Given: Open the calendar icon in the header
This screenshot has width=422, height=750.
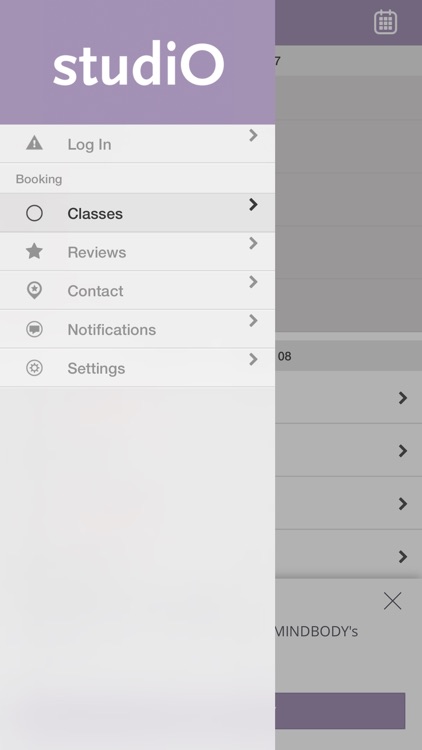Looking at the screenshot, I should pos(385,22).
